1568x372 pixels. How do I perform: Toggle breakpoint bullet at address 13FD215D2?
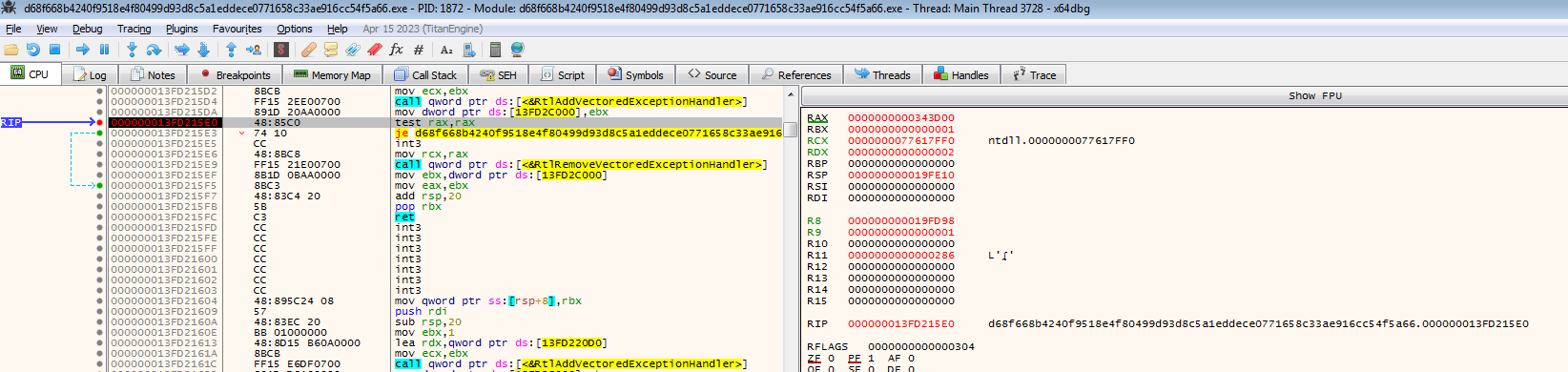(100, 92)
